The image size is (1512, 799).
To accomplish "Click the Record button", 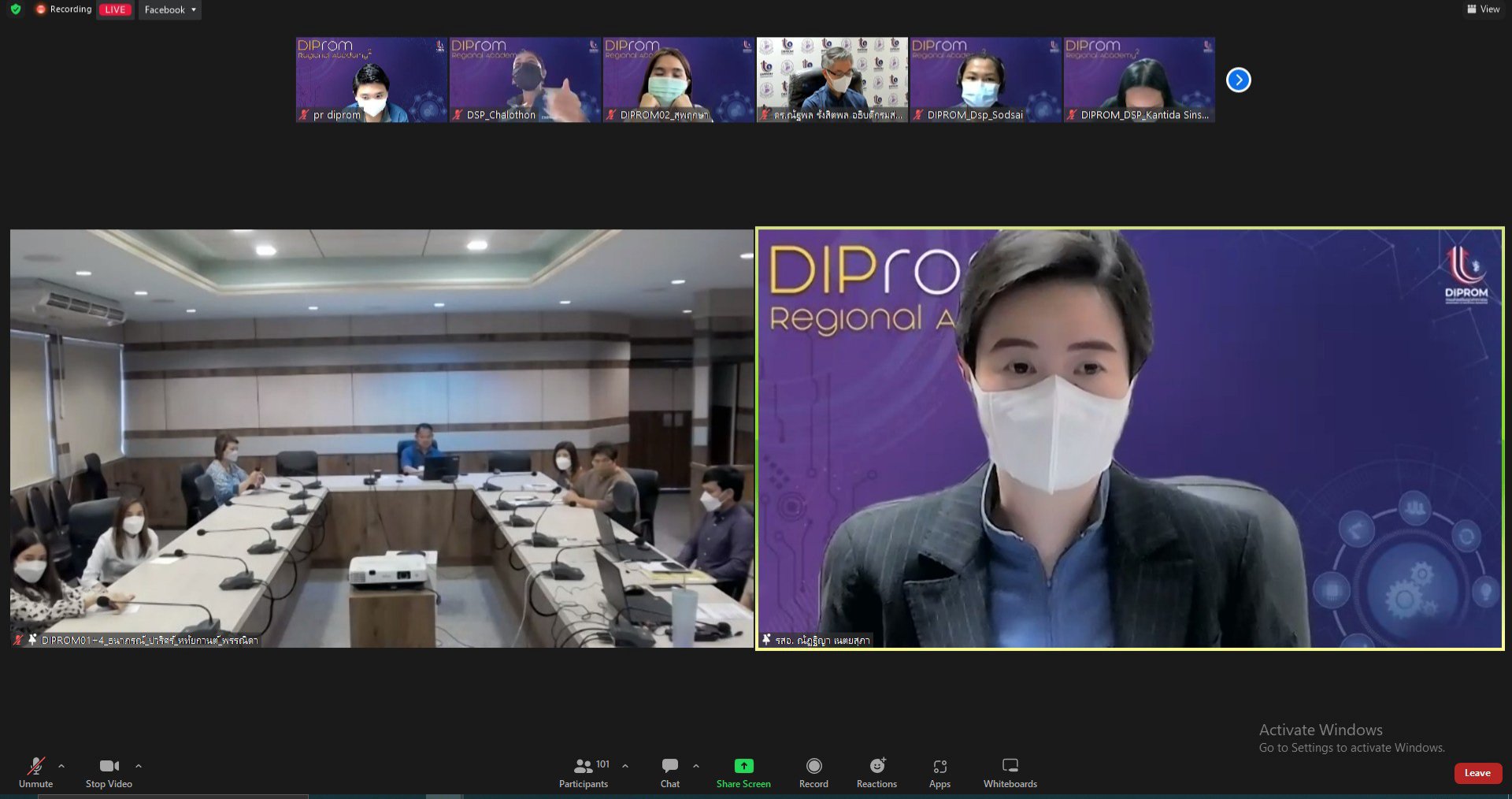I will click(813, 772).
